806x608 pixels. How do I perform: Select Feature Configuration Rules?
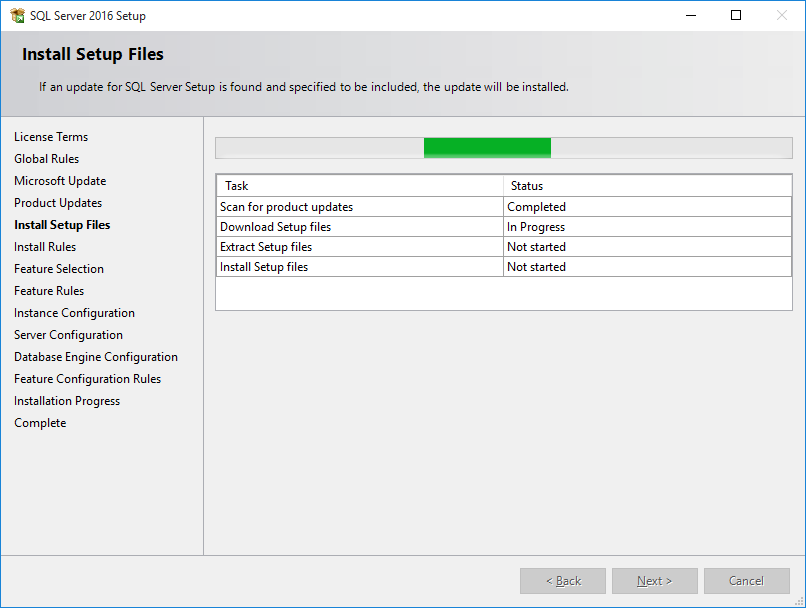click(x=87, y=378)
